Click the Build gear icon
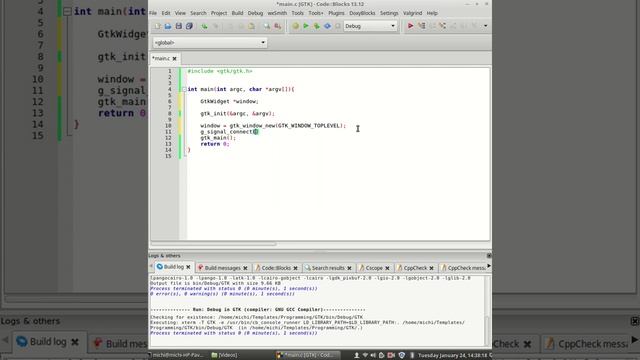Screen dimensions: 640x360 (x=295, y=26)
